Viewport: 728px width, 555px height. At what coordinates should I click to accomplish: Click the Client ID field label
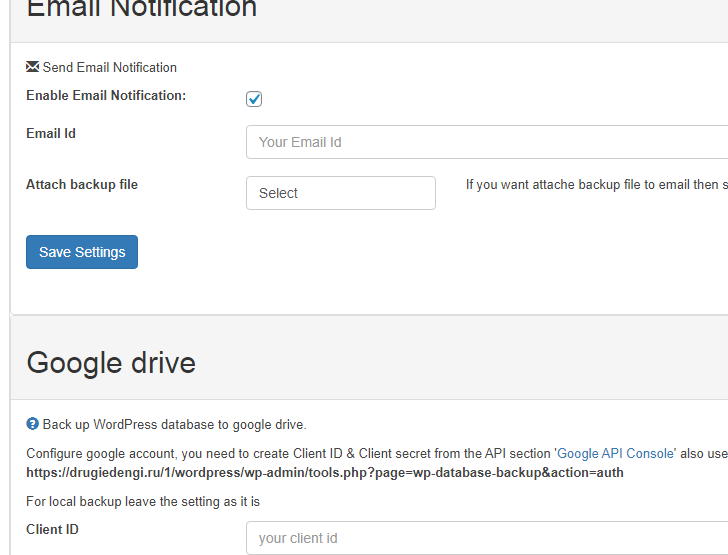(52, 529)
